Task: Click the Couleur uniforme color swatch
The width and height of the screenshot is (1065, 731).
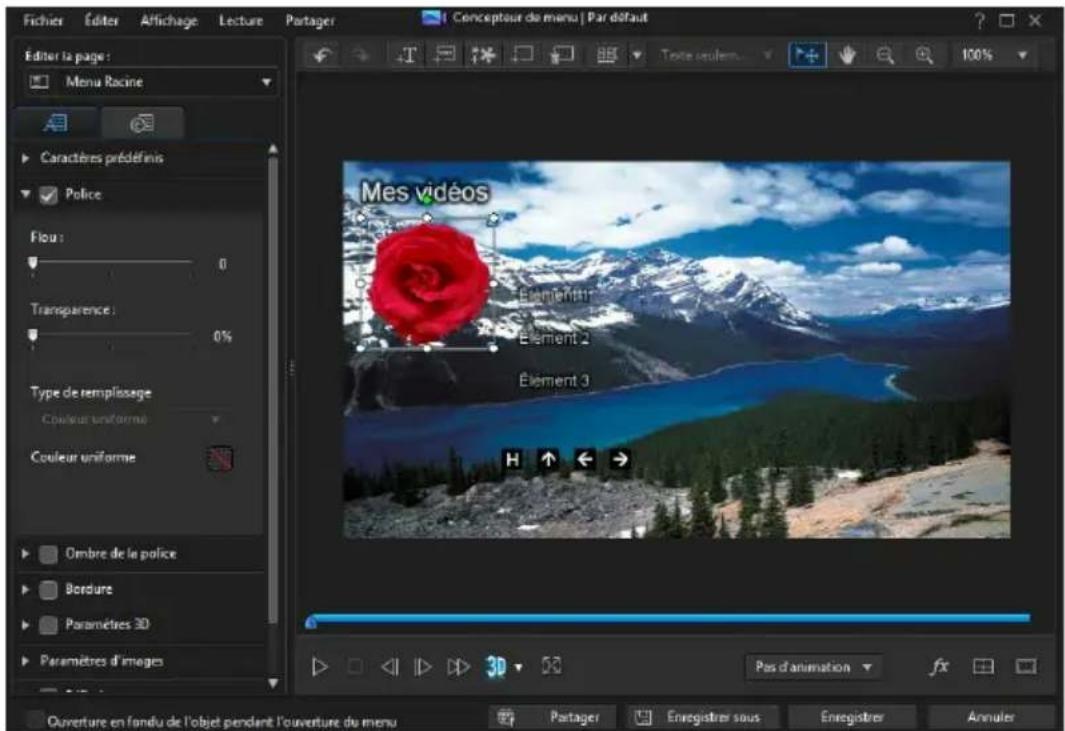Action: click(218, 458)
